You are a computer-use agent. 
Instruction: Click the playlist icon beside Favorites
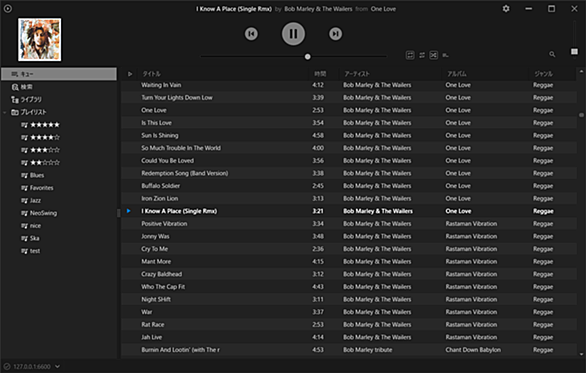pos(24,188)
